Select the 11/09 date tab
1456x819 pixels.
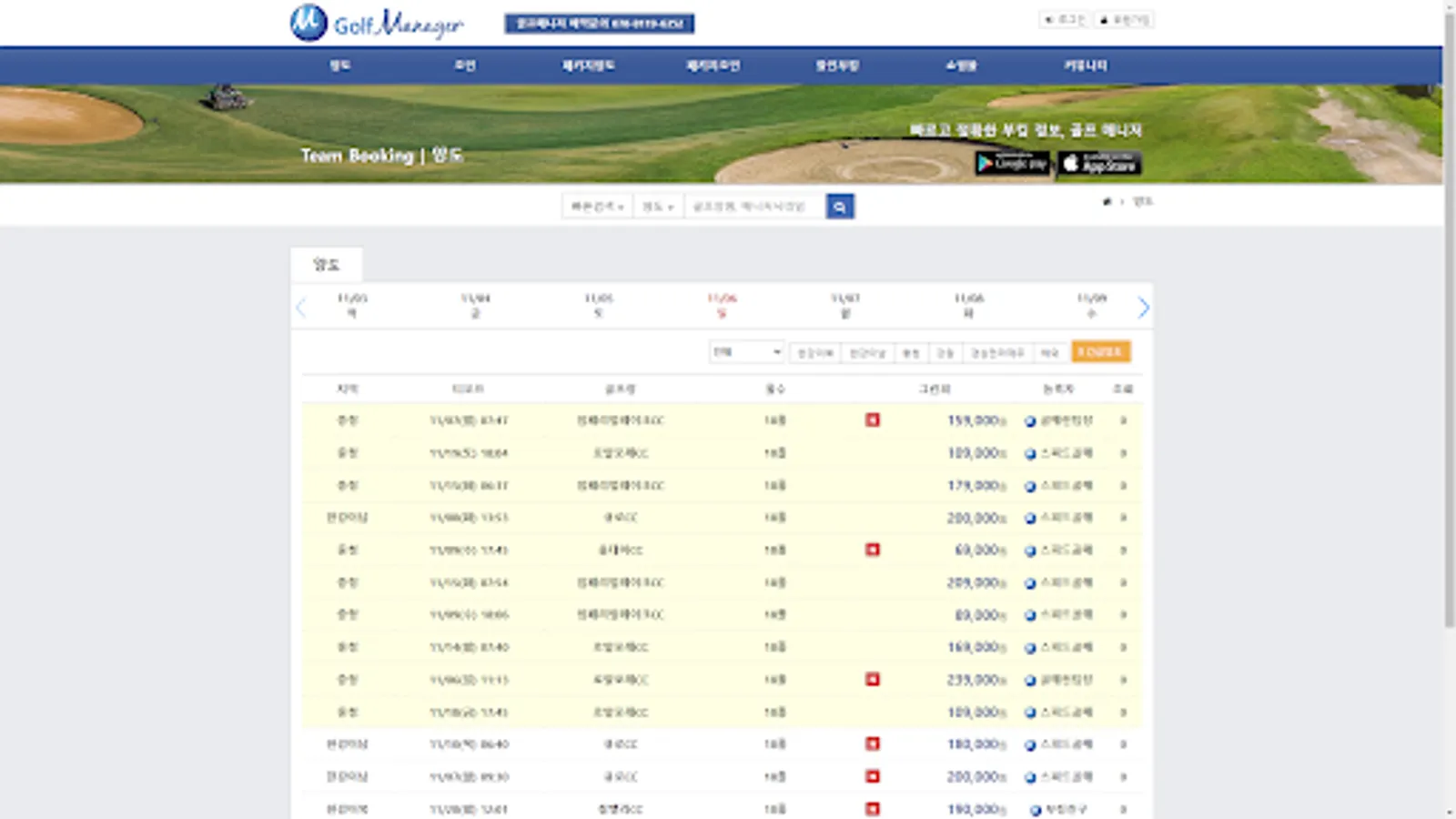pos(1092,306)
